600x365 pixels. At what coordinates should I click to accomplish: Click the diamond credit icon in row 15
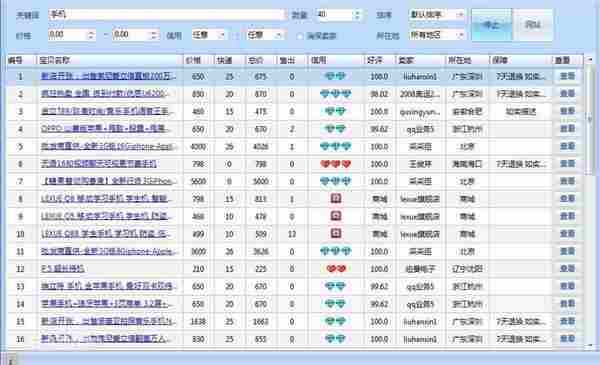click(335, 321)
